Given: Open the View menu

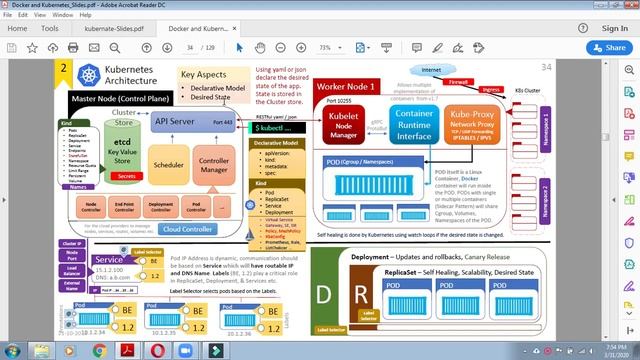Looking at the screenshot, I should pyautogui.click(x=40, y=15).
